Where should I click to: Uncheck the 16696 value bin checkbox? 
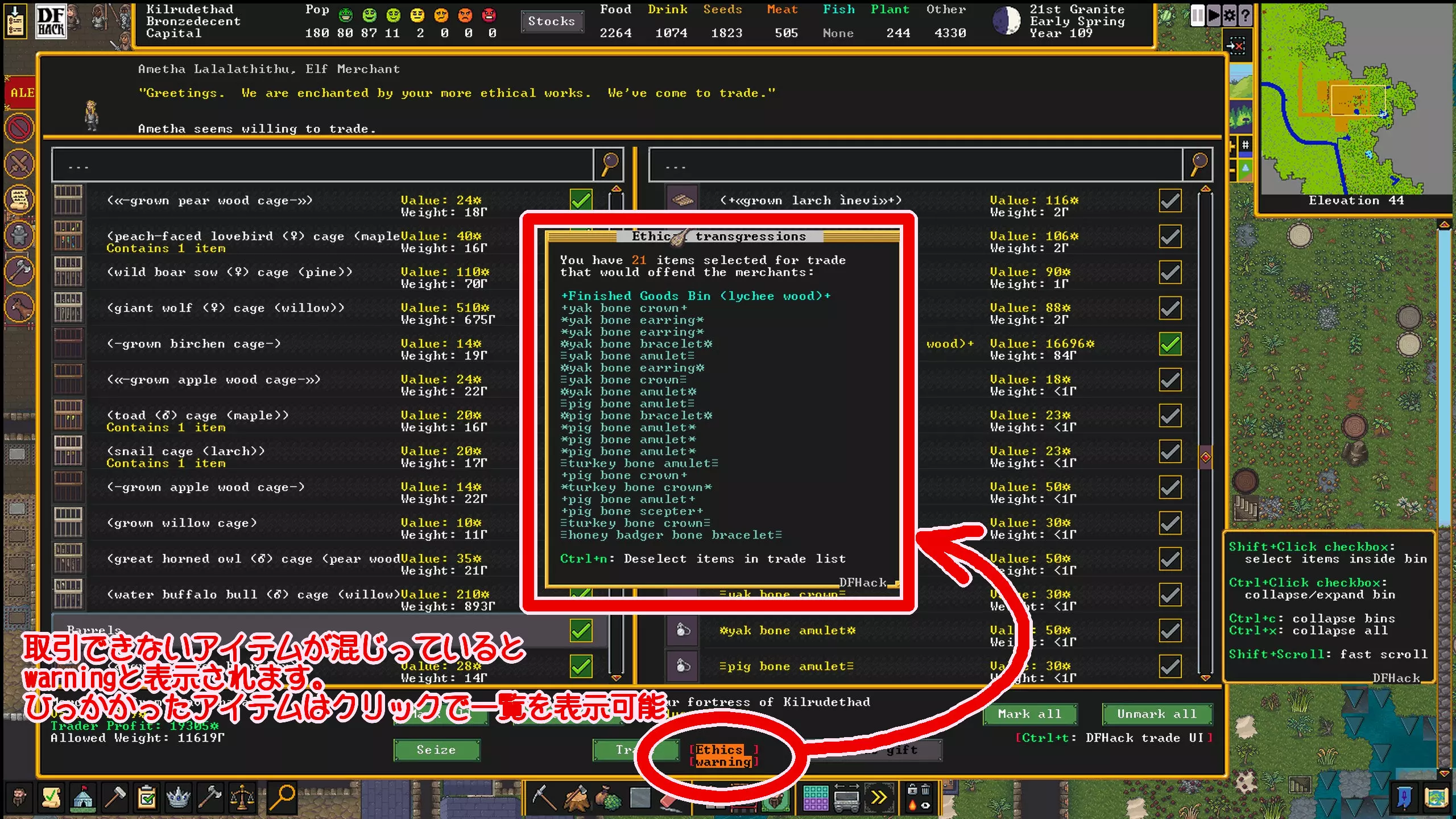(1170, 344)
